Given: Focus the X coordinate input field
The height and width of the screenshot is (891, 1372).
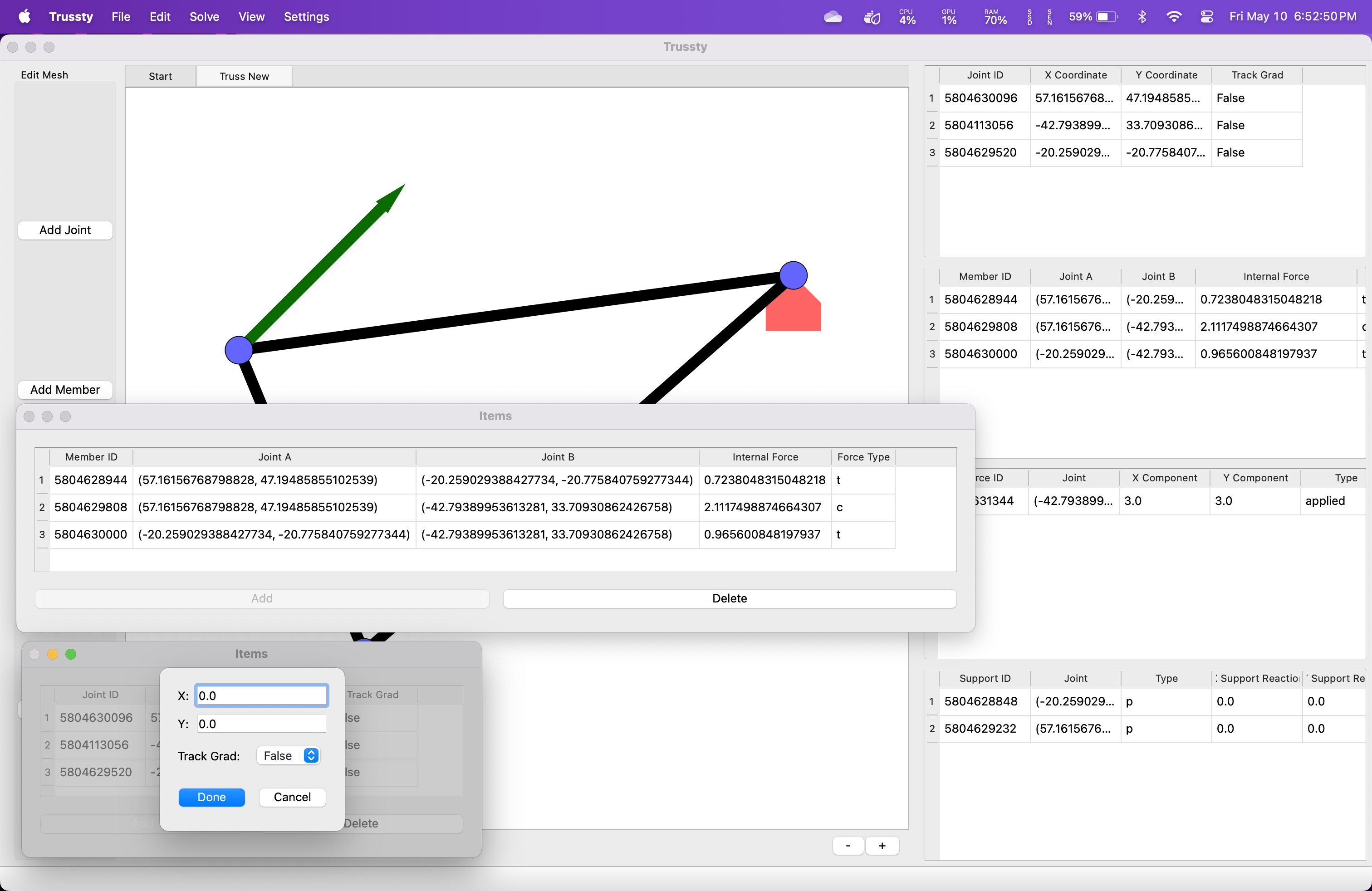Looking at the screenshot, I should 262,695.
